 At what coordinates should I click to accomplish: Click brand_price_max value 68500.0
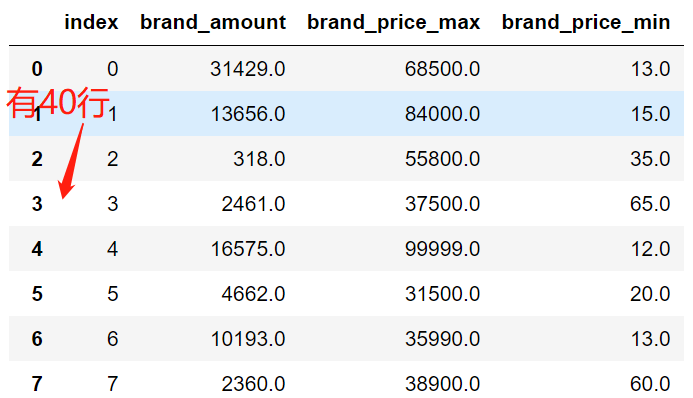click(442, 69)
